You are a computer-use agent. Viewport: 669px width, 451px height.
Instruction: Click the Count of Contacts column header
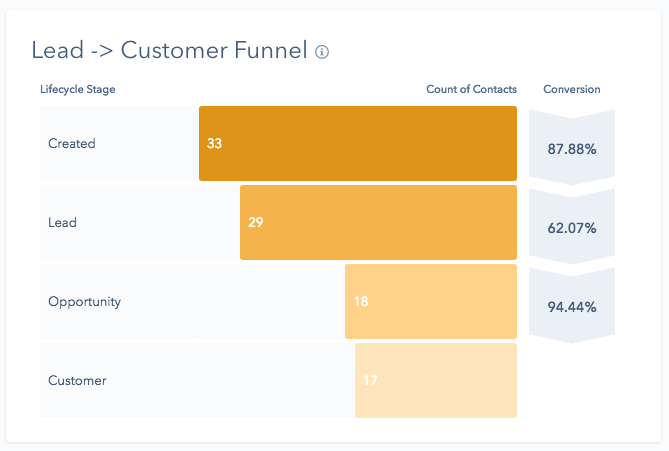471,89
